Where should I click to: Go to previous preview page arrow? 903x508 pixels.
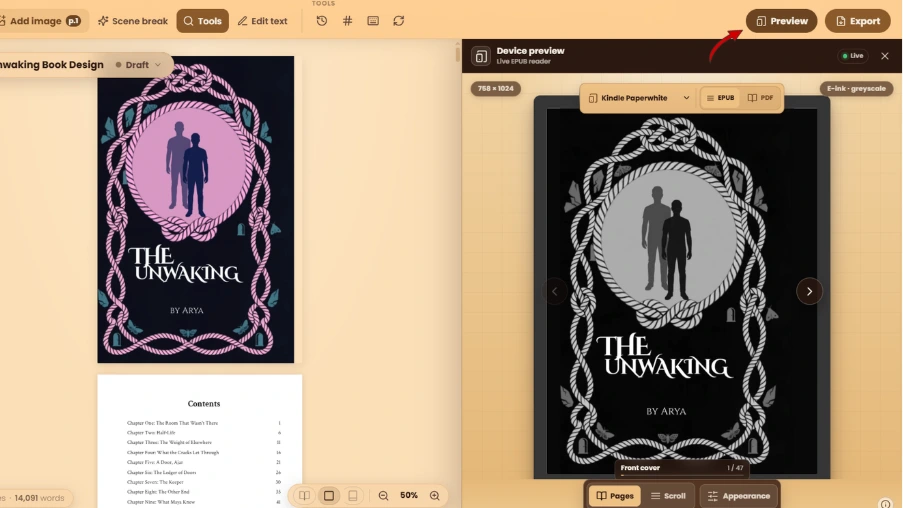click(x=555, y=291)
